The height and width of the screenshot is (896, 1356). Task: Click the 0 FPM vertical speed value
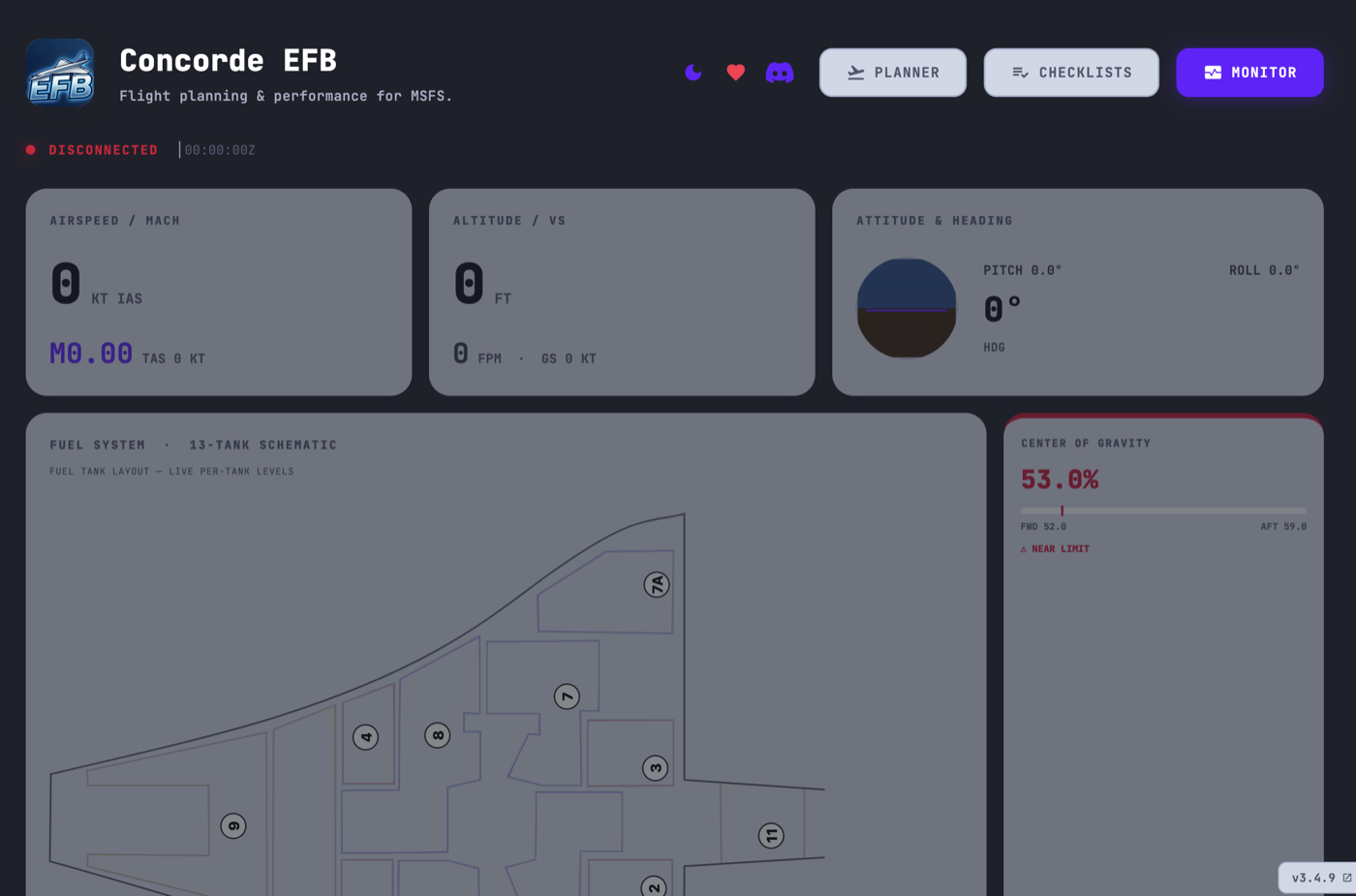point(478,355)
